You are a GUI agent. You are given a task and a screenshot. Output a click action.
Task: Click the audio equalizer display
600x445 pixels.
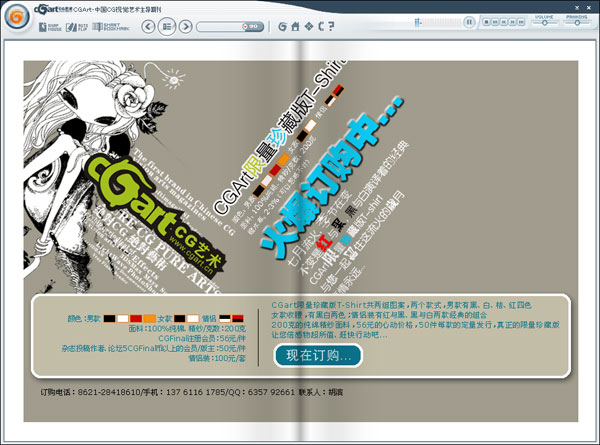tap(436, 23)
